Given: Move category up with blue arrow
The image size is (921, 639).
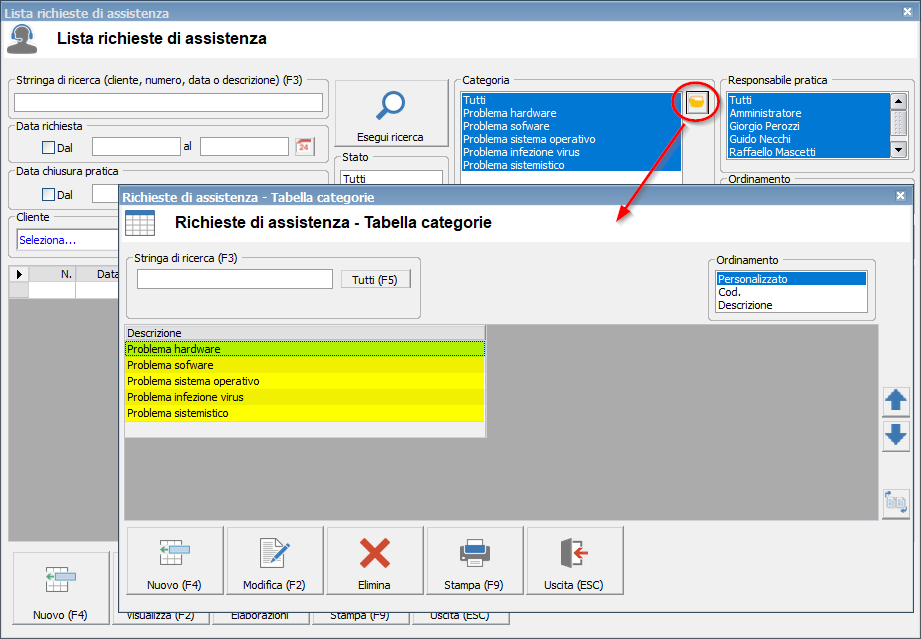Looking at the screenshot, I should [x=896, y=401].
